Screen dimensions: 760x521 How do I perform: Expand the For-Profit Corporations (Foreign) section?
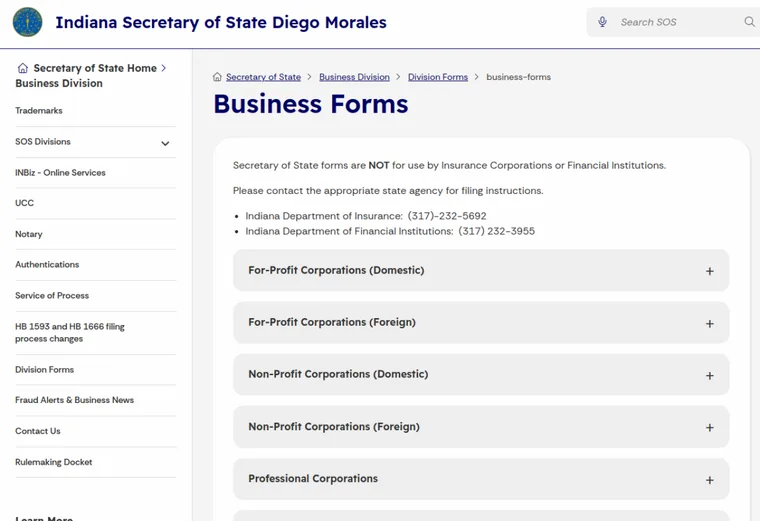481,323
